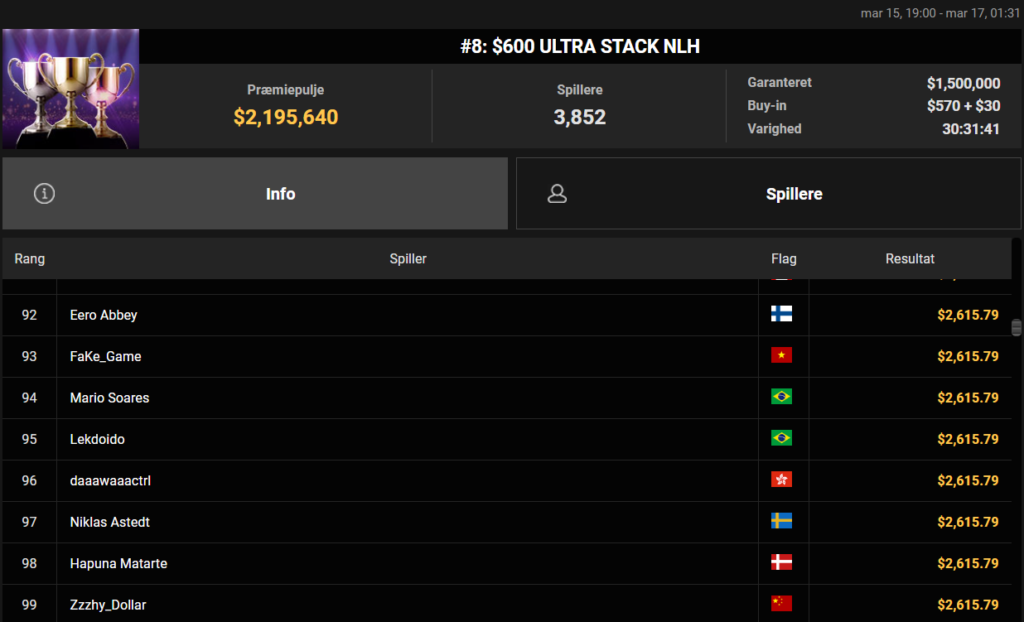Click the Spiller column header
The image size is (1024, 622).
pos(407,259)
